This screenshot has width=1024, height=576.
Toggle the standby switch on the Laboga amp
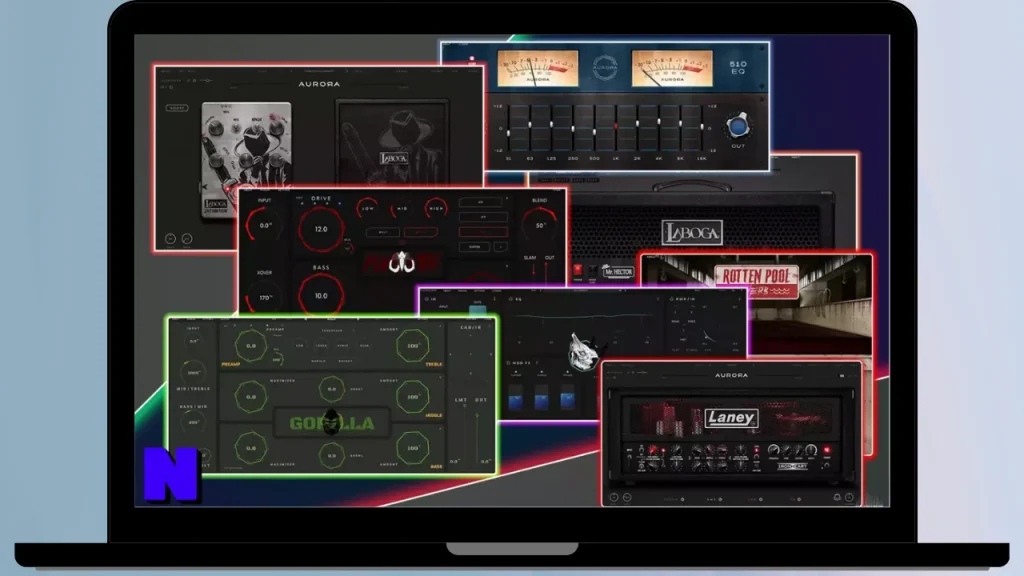pos(592,270)
